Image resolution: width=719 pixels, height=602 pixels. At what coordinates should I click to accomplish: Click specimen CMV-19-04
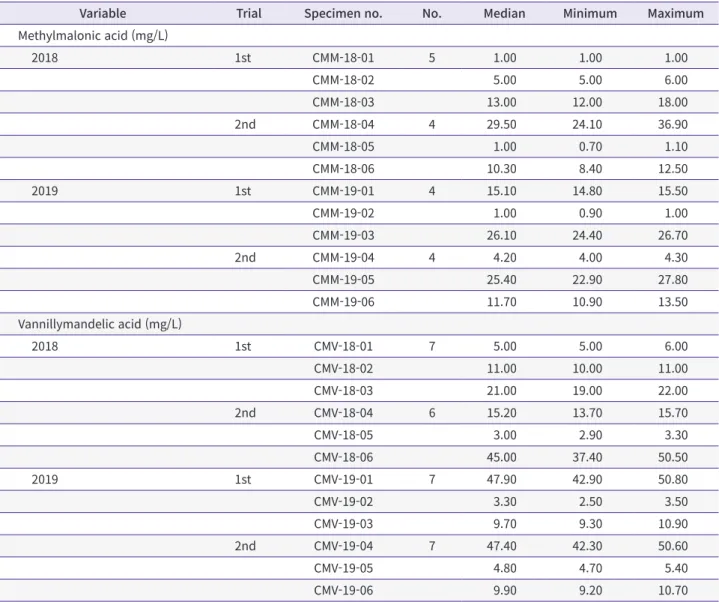[x=343, y=546]
